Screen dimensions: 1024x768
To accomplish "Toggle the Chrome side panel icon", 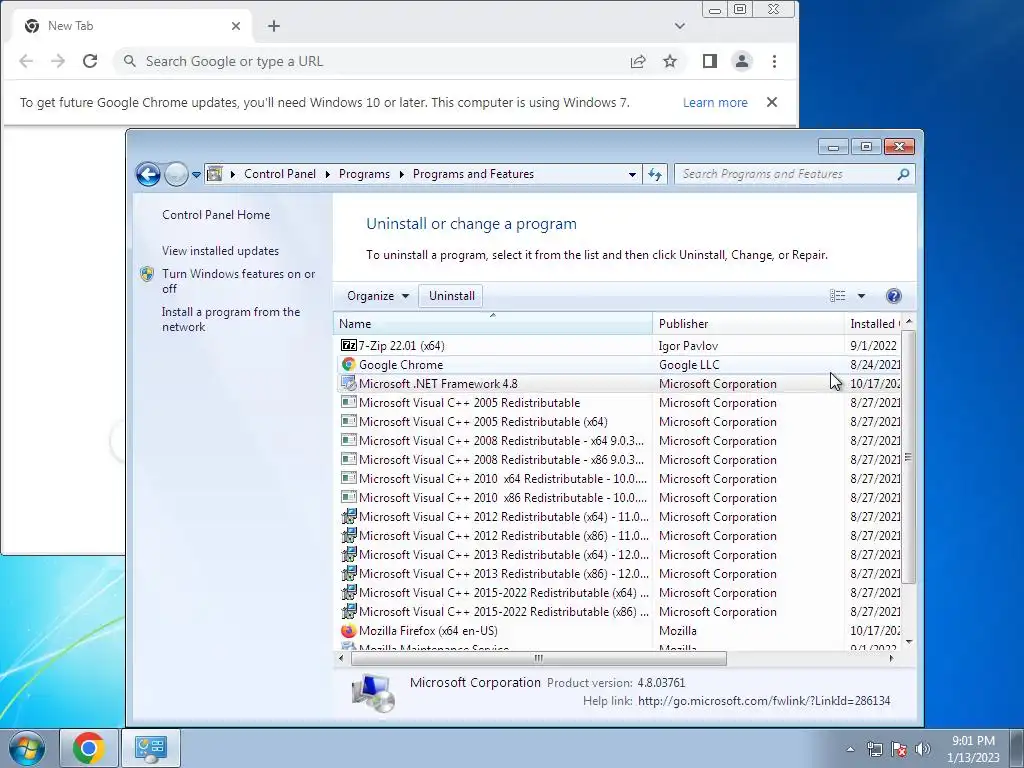I will tap(710, 61).
